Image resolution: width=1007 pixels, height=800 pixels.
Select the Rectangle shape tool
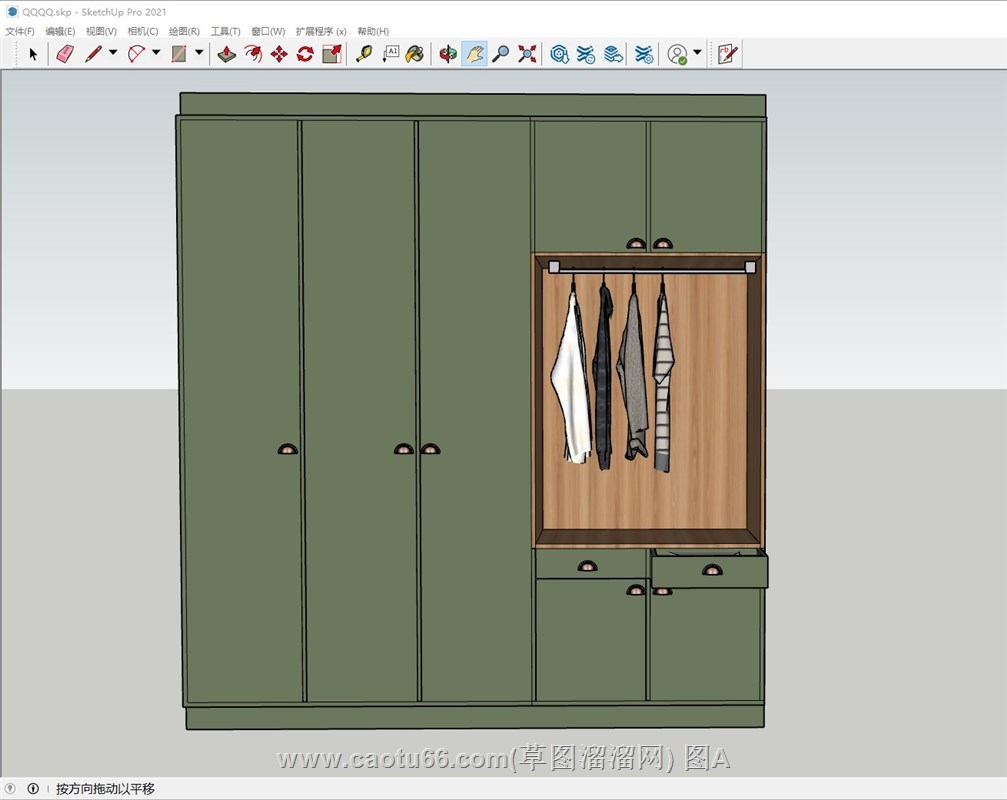point(179,54)
